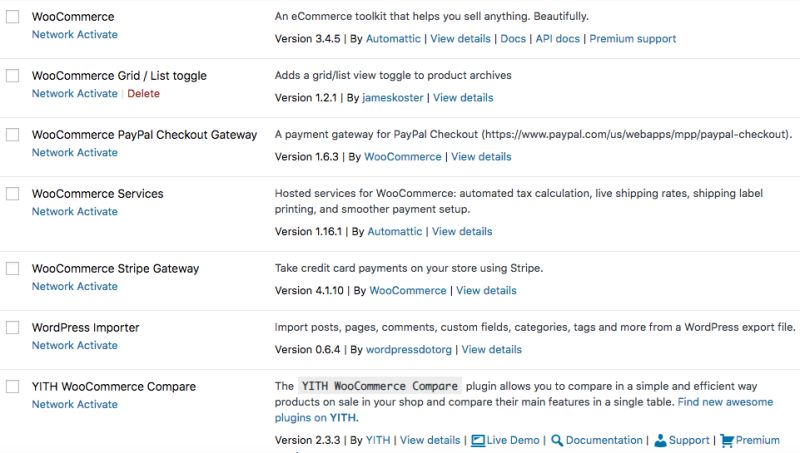Click 'A payment gateway for PayPal Checkout' description
Image resolution: width=800 pixels, height=453 pixels.
click(533, 135)
